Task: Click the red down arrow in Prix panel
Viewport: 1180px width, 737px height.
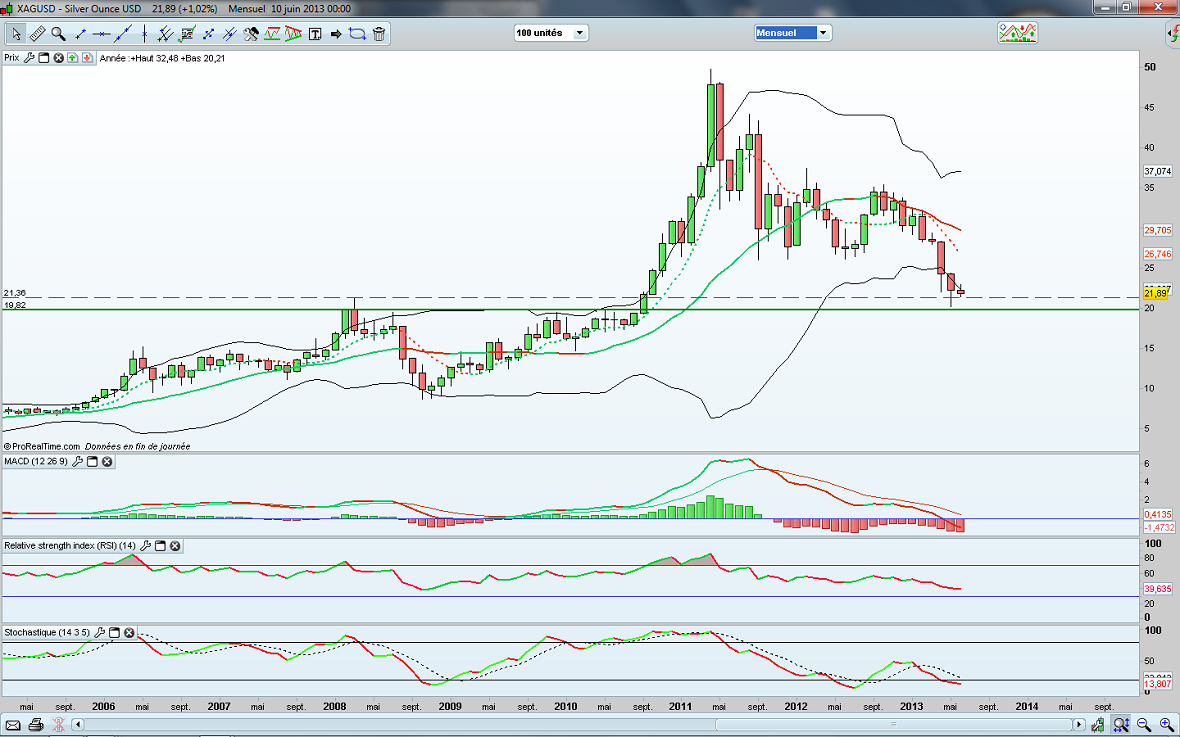Action: (x=88, y=58)
